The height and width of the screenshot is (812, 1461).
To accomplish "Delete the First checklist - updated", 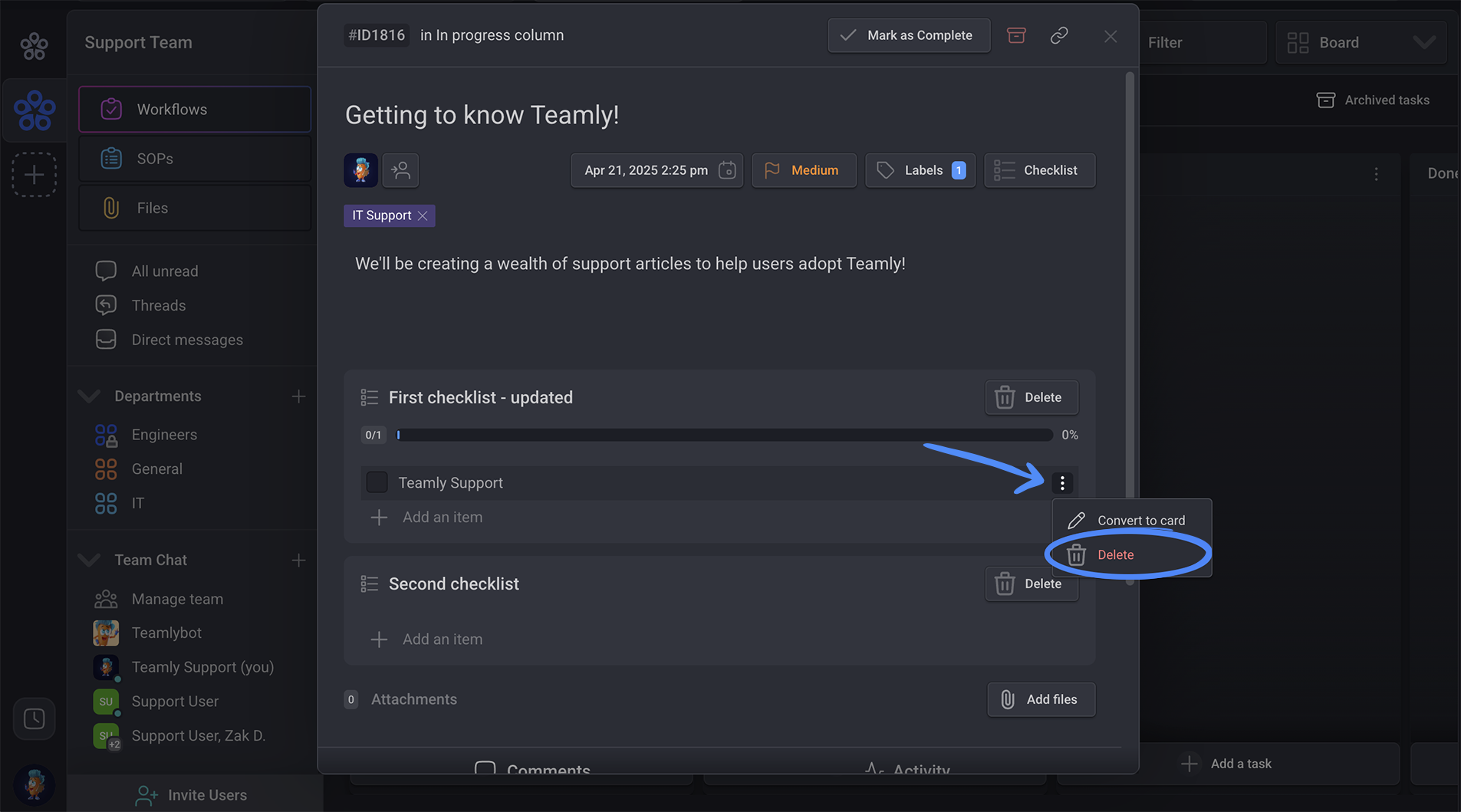I will (x=1032, y=397).
